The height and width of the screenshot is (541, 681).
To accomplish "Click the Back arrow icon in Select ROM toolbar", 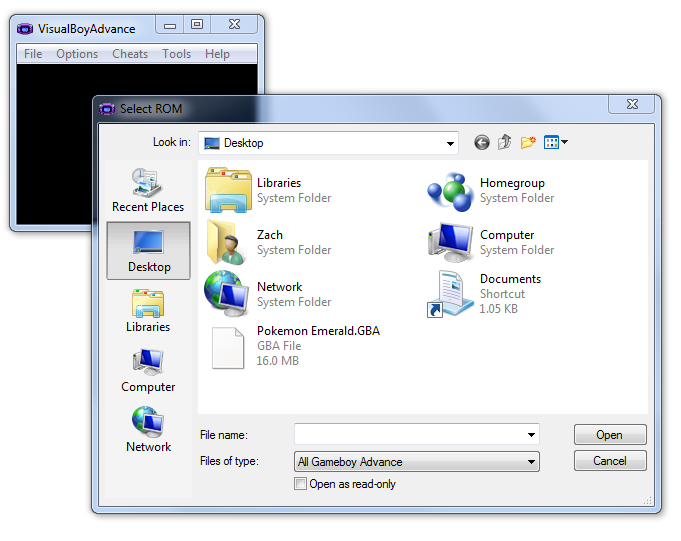I will coord(482,142).
